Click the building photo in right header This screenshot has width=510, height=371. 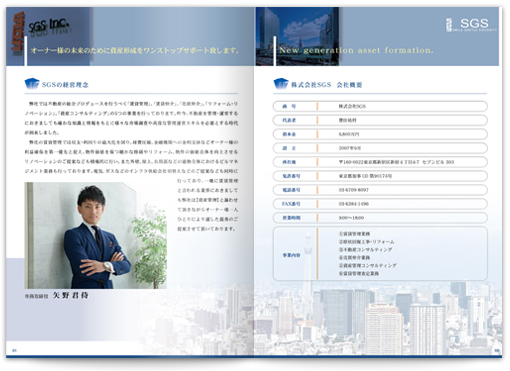(x=297, y=36)
